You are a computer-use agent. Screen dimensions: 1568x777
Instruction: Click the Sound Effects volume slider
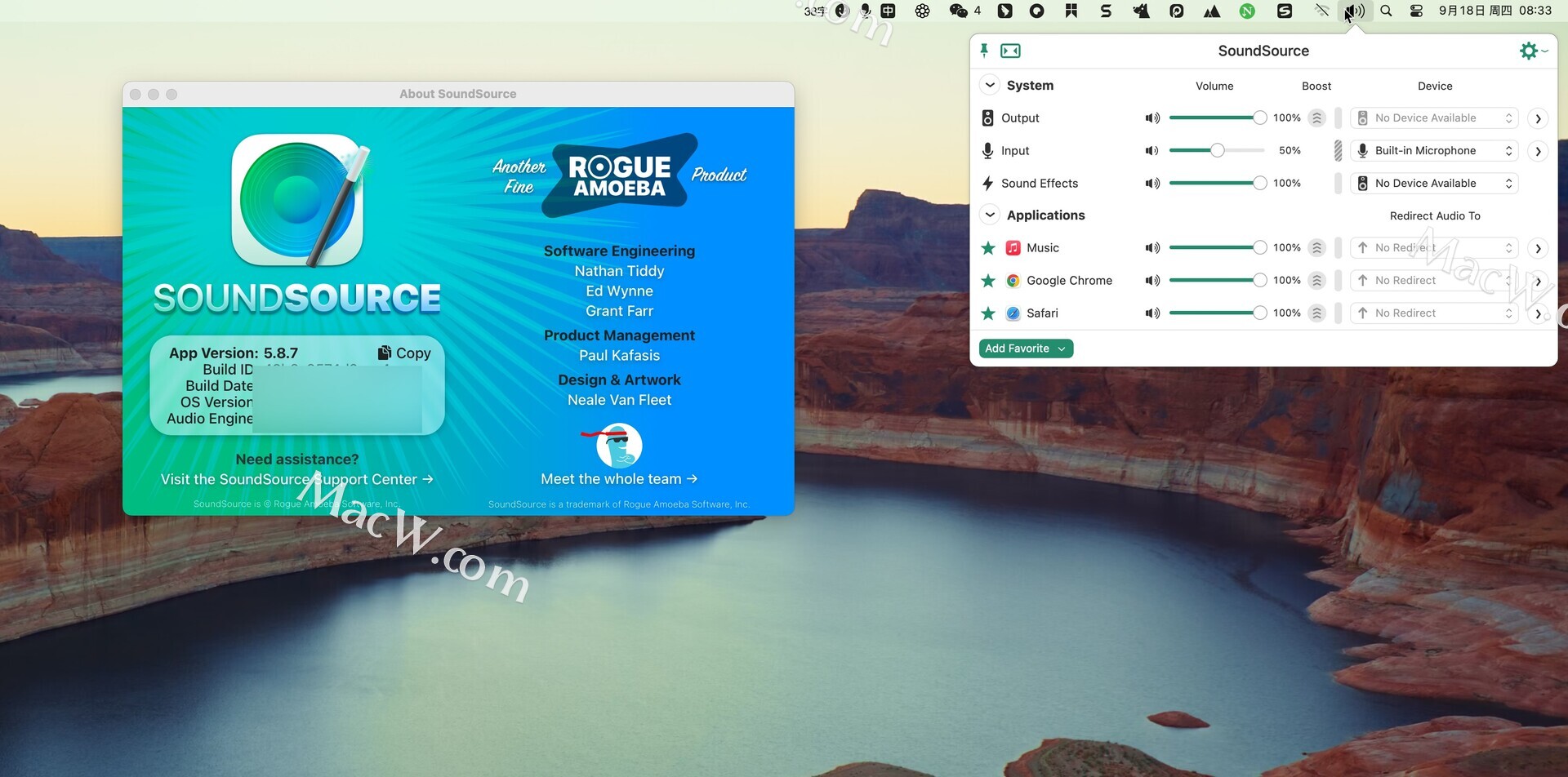[x=1217, y=184]
